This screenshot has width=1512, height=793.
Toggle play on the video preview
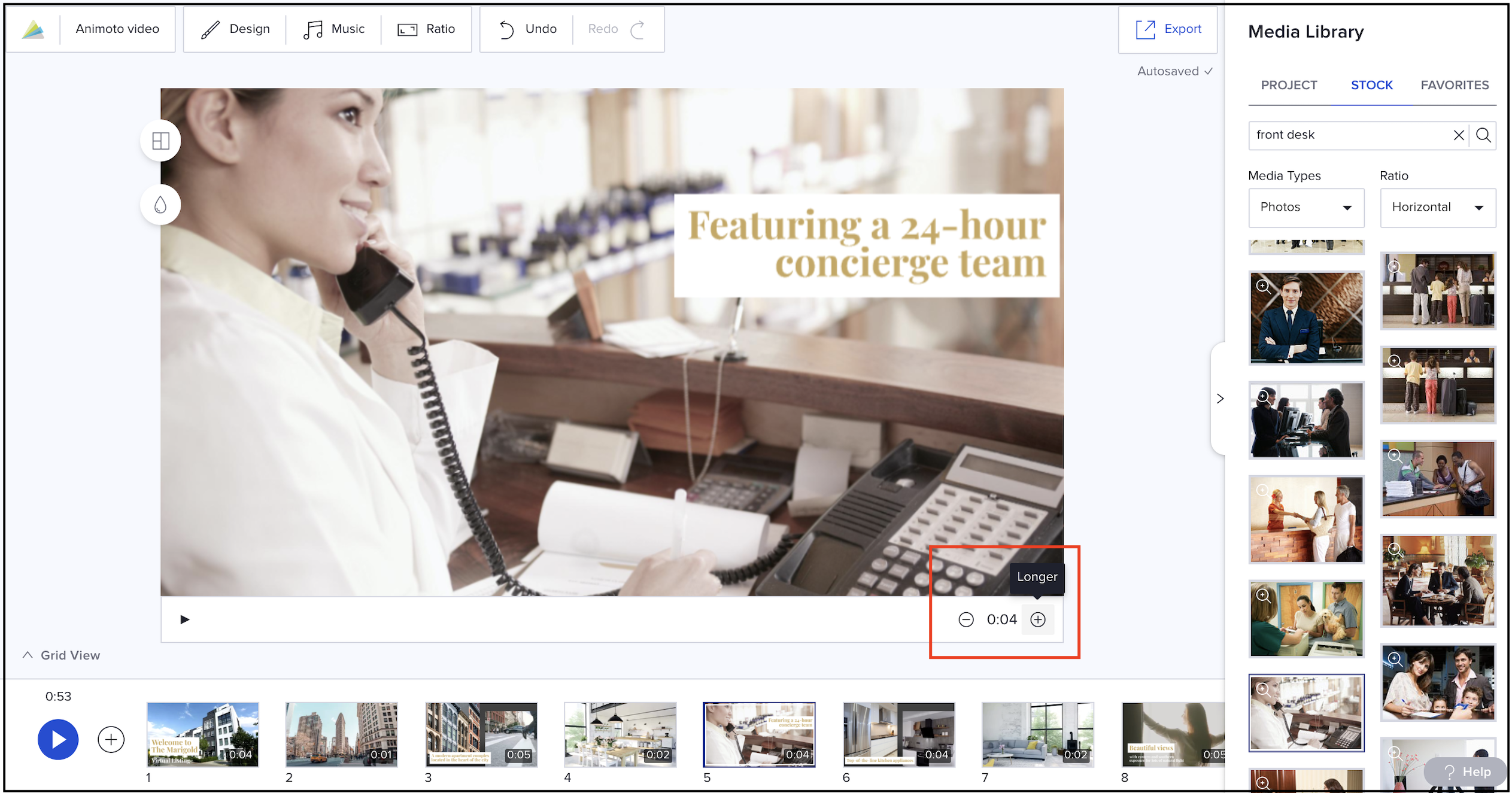click(x=185, y=619)
